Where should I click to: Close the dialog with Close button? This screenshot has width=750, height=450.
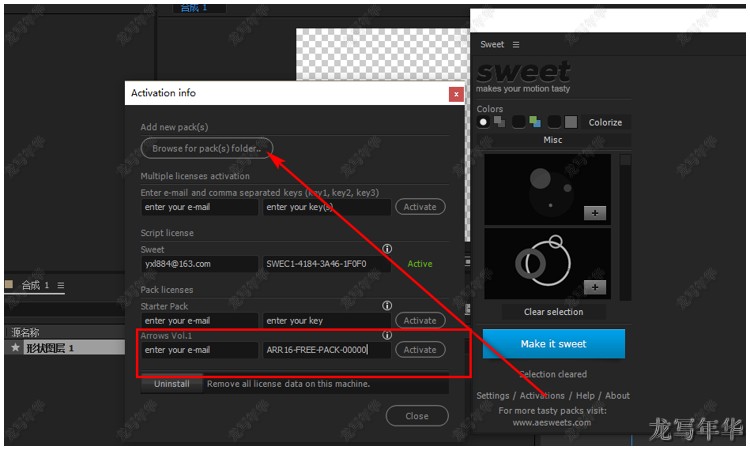coord(417,416)
